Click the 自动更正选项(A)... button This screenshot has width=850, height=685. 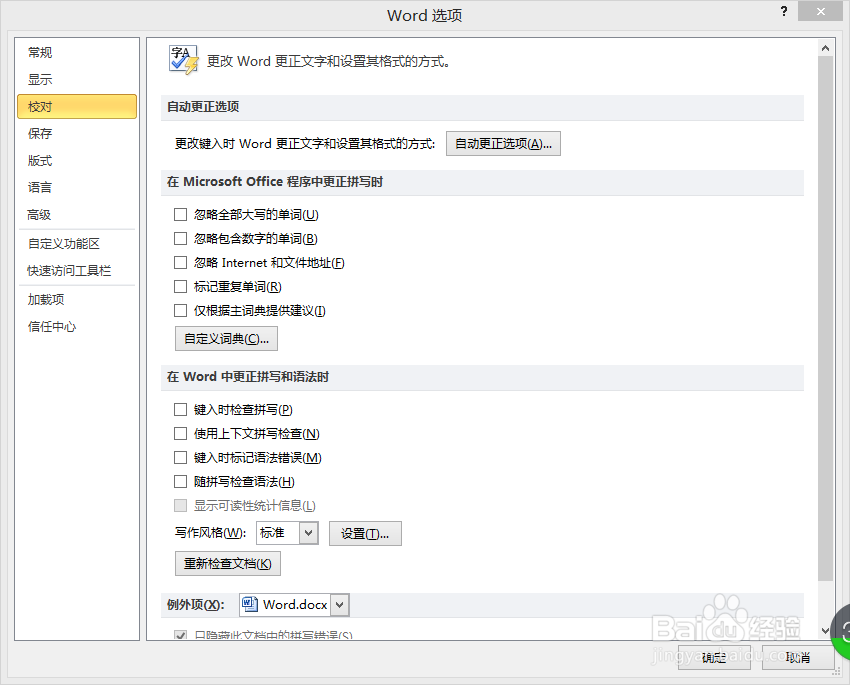pyautogui.click(x=503, y=144)
